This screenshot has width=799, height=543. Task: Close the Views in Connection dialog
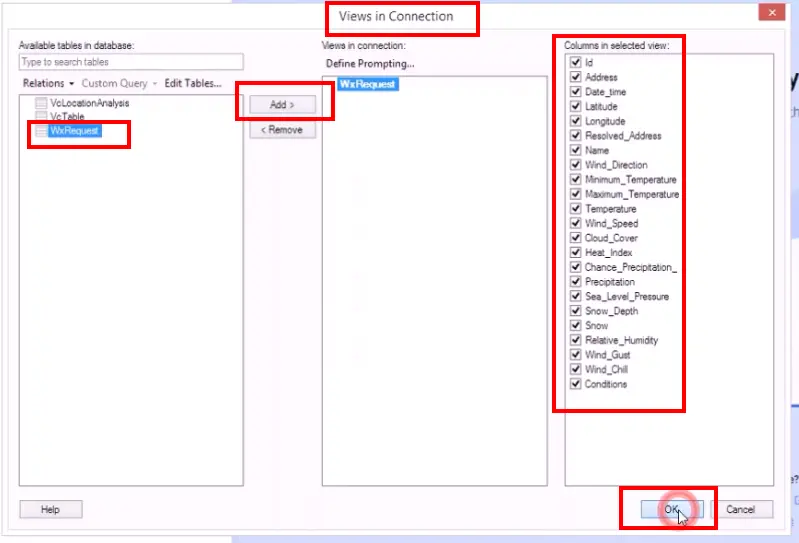pyautogui.click(x=770, y=13)
